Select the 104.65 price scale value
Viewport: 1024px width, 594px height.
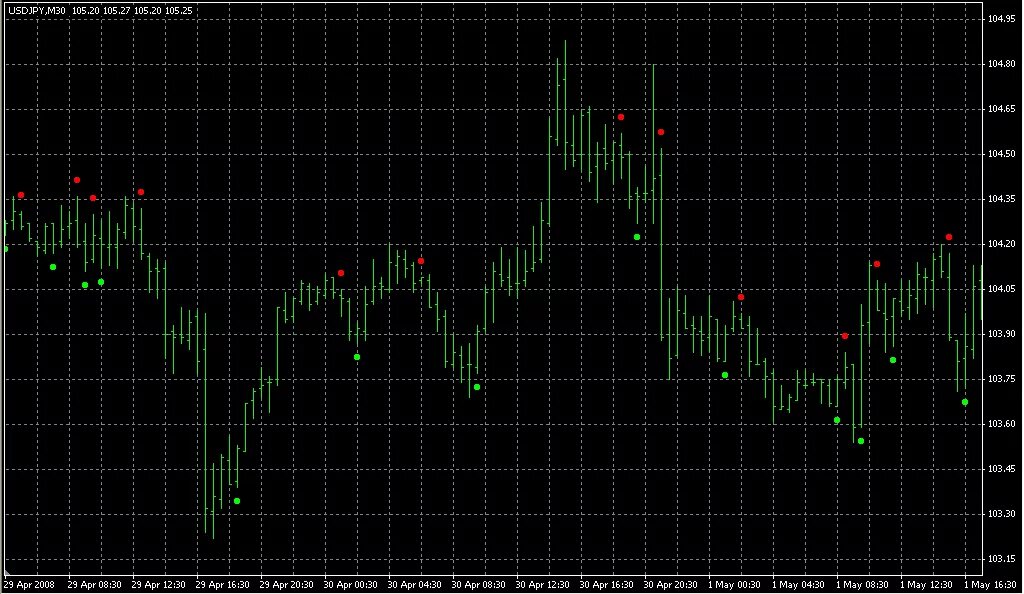1001,109
